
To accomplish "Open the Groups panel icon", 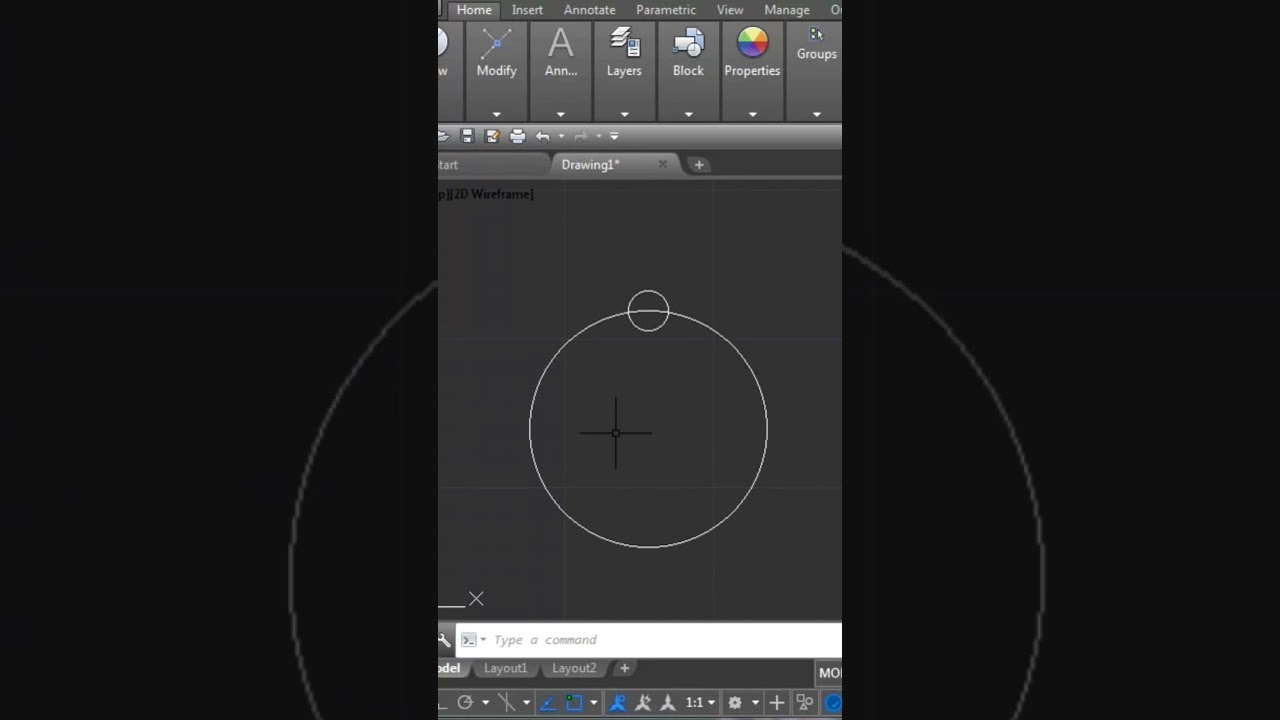I will click(816, 34).
